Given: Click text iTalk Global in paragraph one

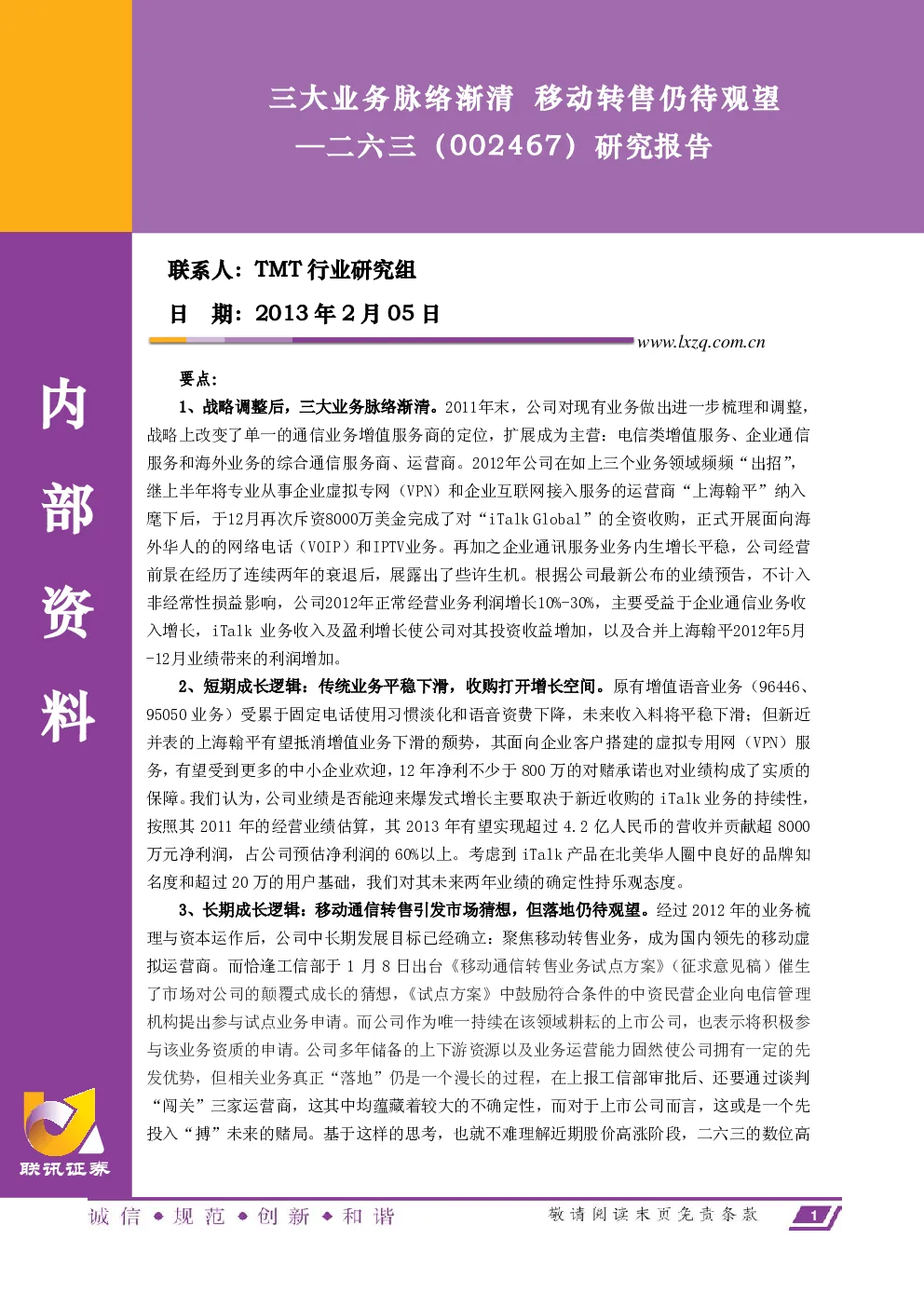Looking at the screenshot, I should tap(536, 519).
